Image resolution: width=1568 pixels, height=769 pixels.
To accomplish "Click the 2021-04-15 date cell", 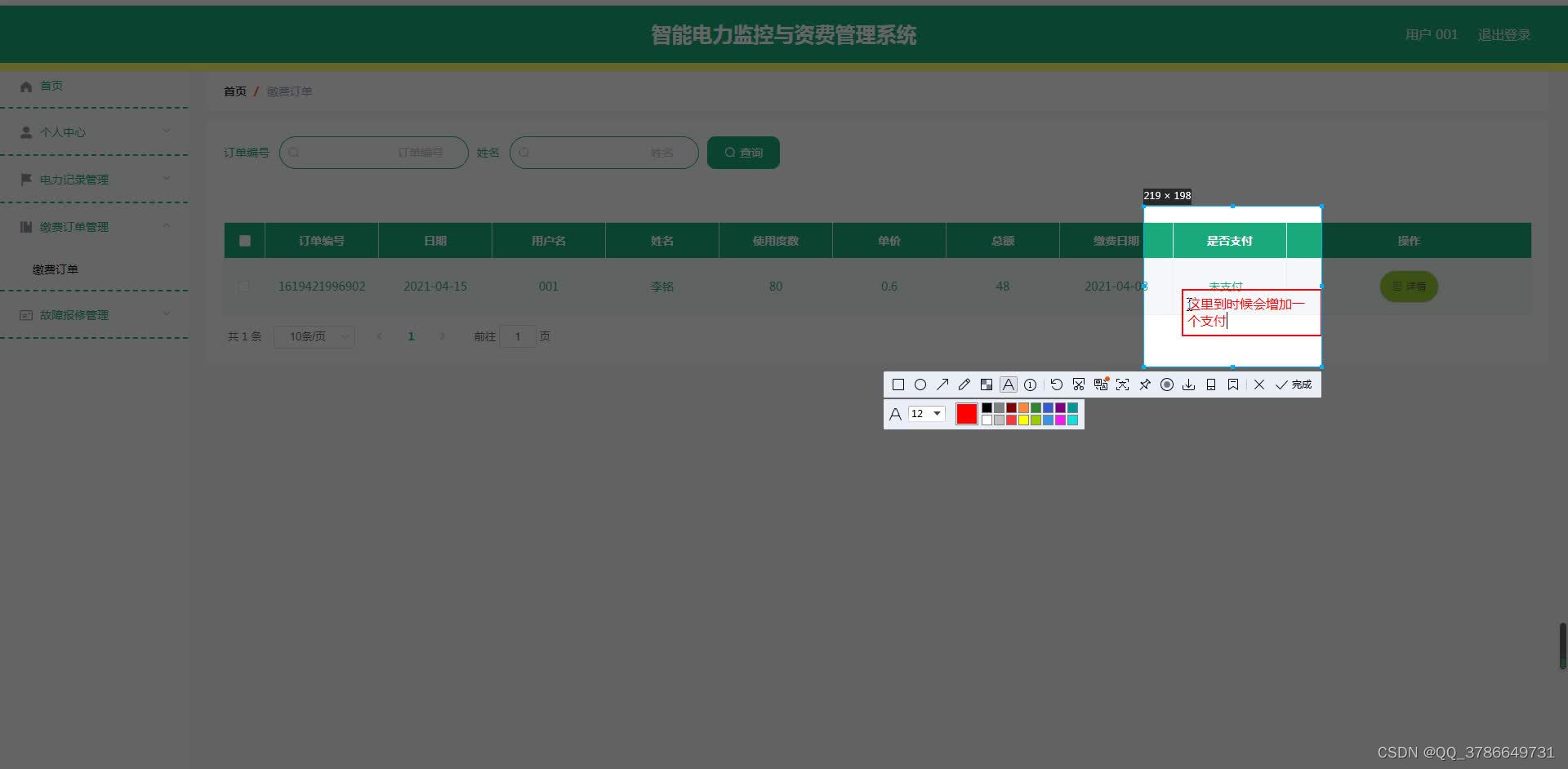I will [435, 287].
